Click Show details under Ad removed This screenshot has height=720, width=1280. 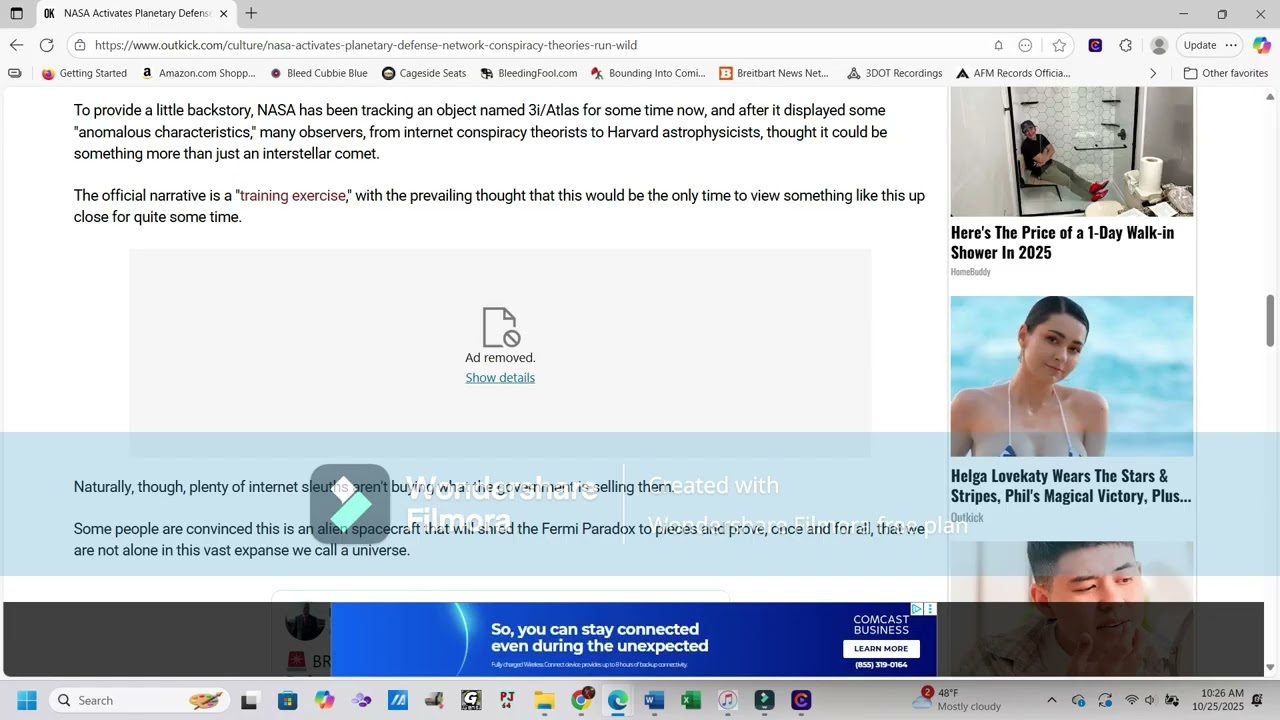pyautogui.click(x=500, y=378)
